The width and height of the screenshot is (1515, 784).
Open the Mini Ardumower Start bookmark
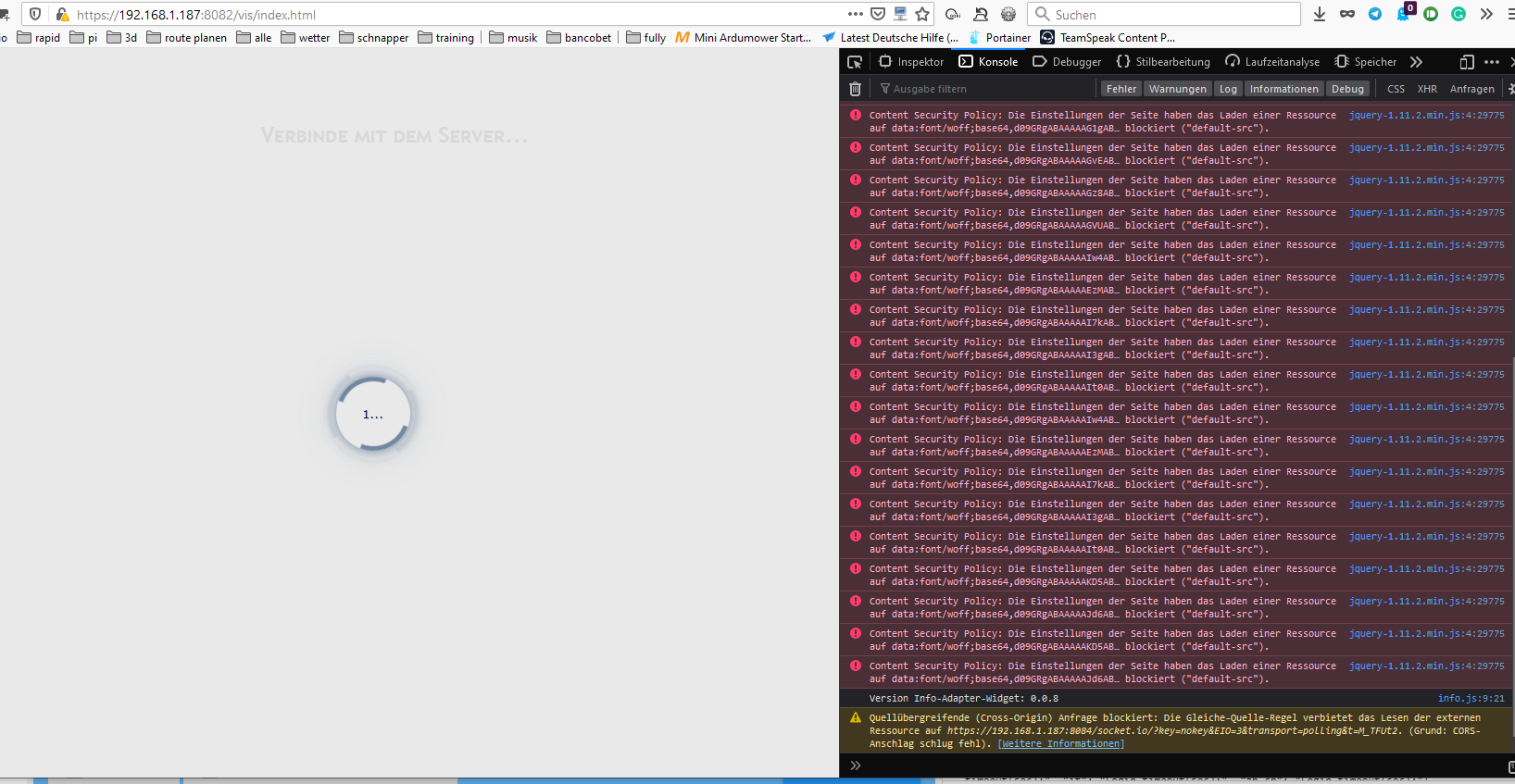pyautogui.click(x=744, y=38)
